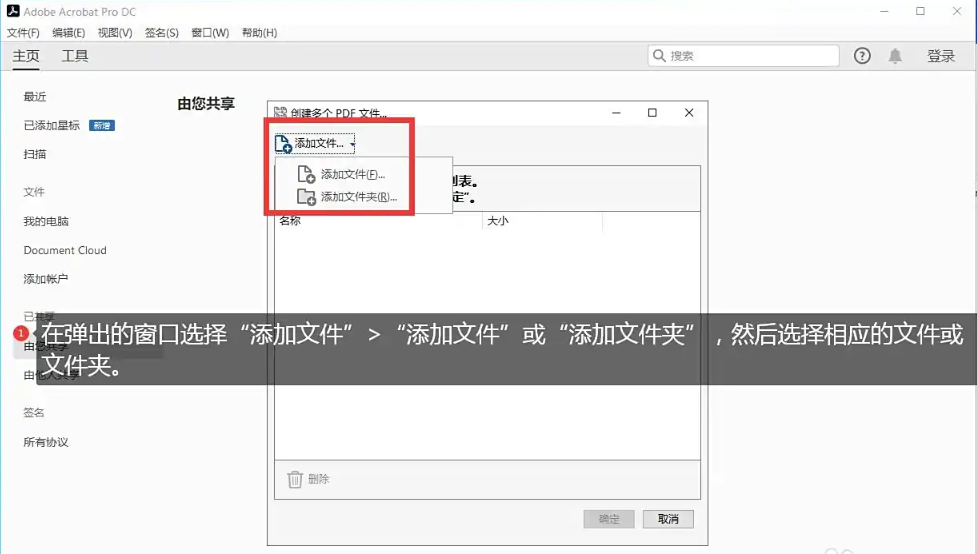Minimize the Adobe Acrobat Pro DC window

point(884,11)
